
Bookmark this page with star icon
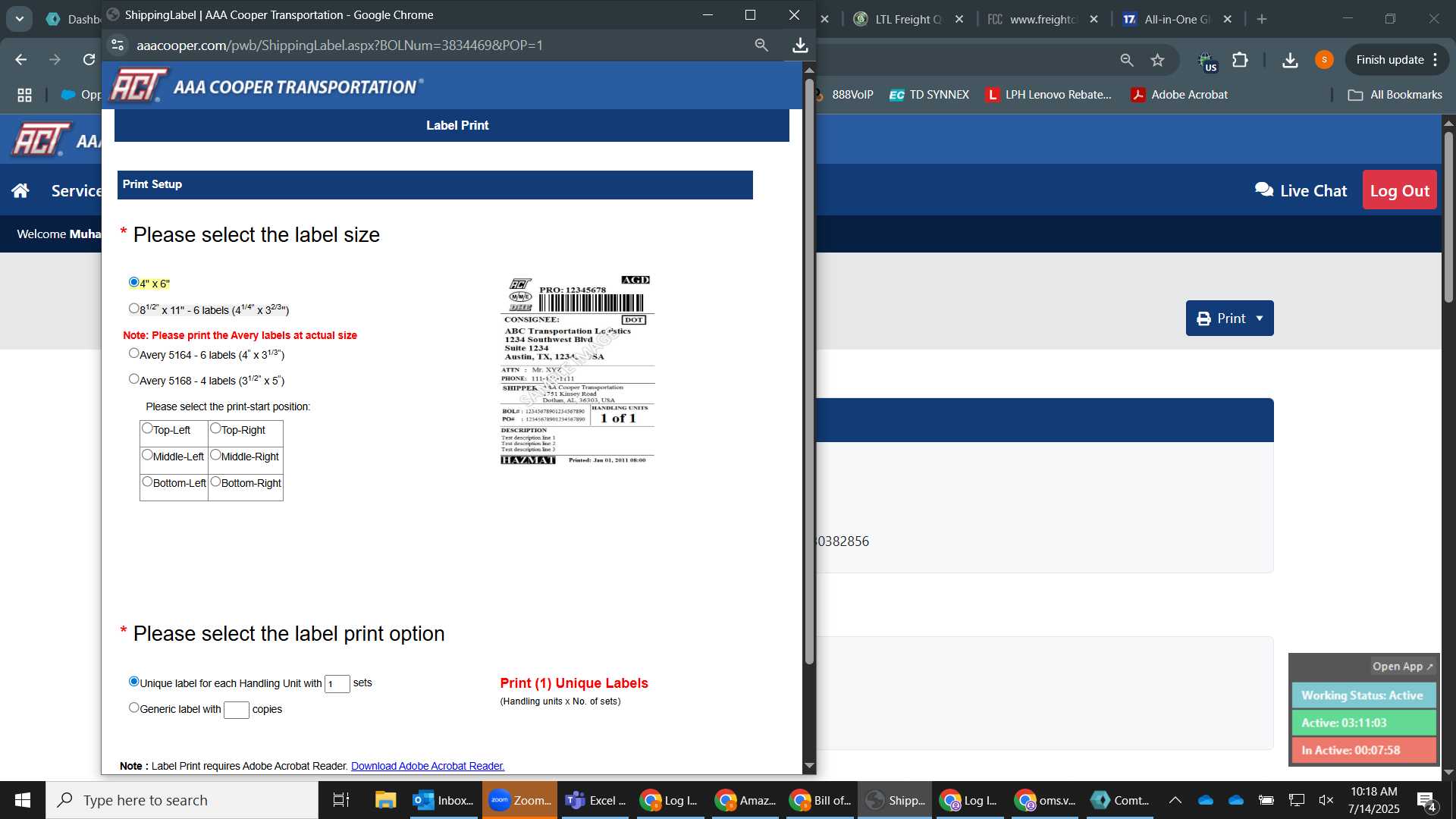coord(1157,60)
